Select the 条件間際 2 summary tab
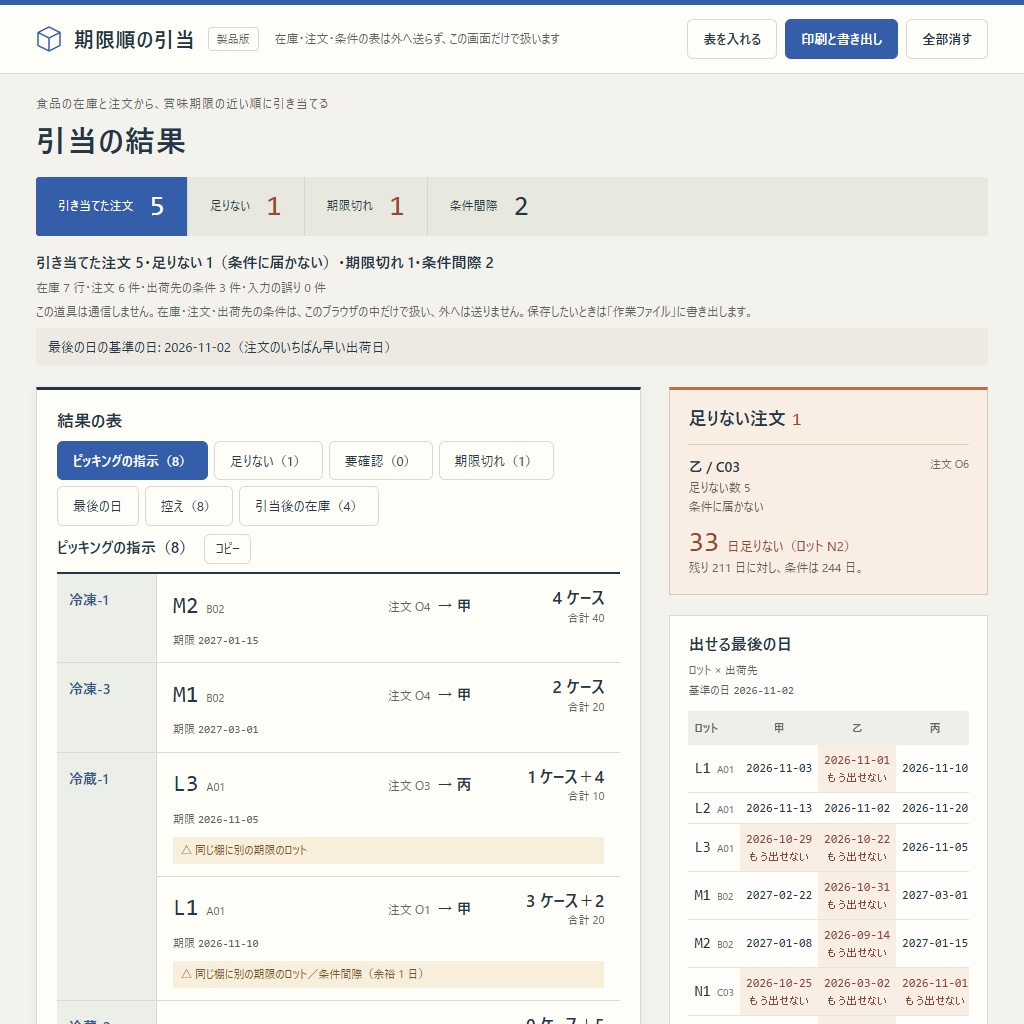The width and height of the screenshot is (1024, 1024). (x=489, y=206)
